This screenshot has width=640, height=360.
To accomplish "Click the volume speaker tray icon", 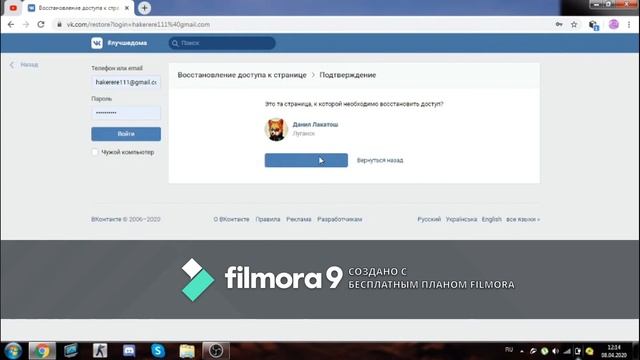I will 556,351.
